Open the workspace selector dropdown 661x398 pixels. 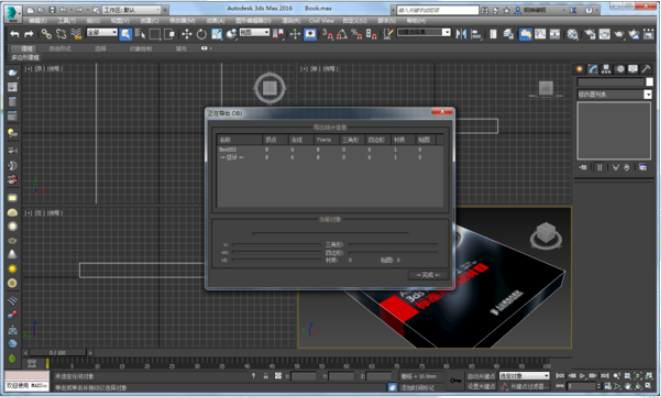pos(132,10)
